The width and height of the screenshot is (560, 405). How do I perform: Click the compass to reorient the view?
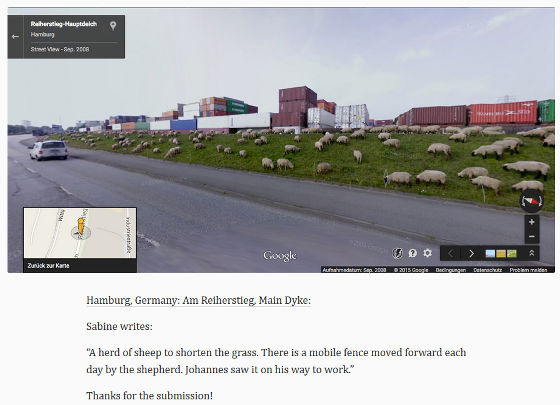[531, 201]
